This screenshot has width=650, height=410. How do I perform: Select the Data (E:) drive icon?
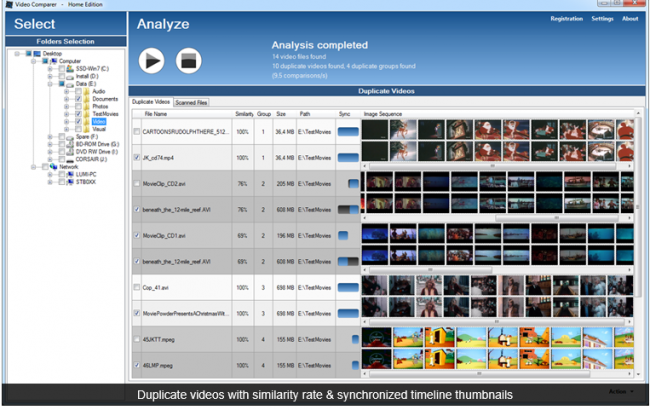70,84
